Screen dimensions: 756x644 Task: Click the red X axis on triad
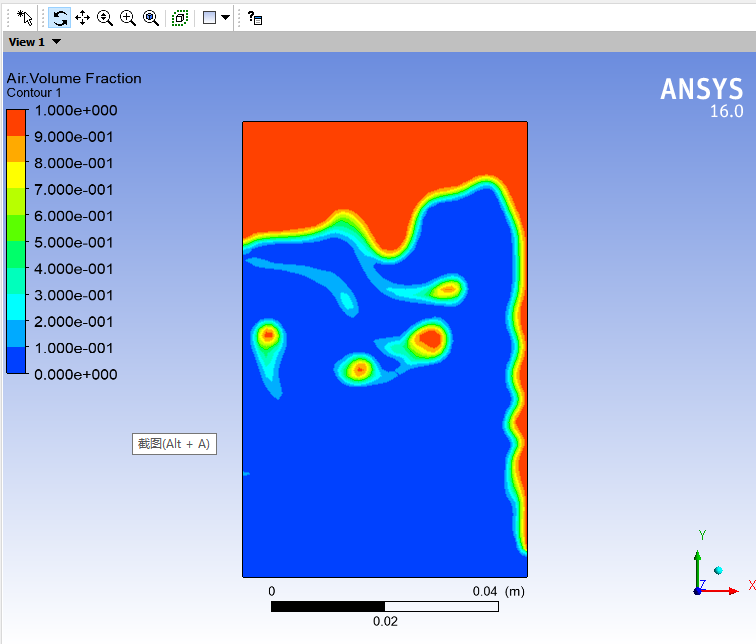tap(720, 591)
